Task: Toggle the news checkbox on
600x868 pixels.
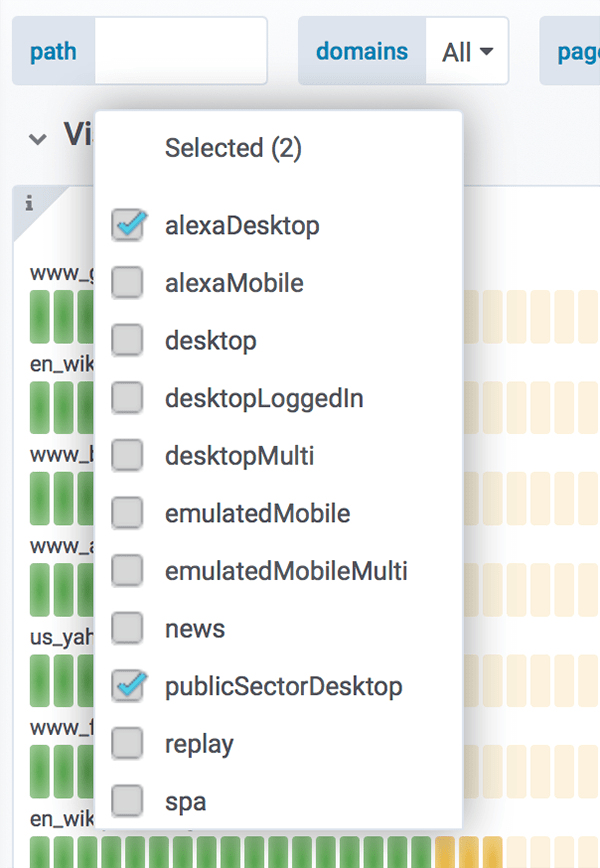Action: tap(128, 629)
